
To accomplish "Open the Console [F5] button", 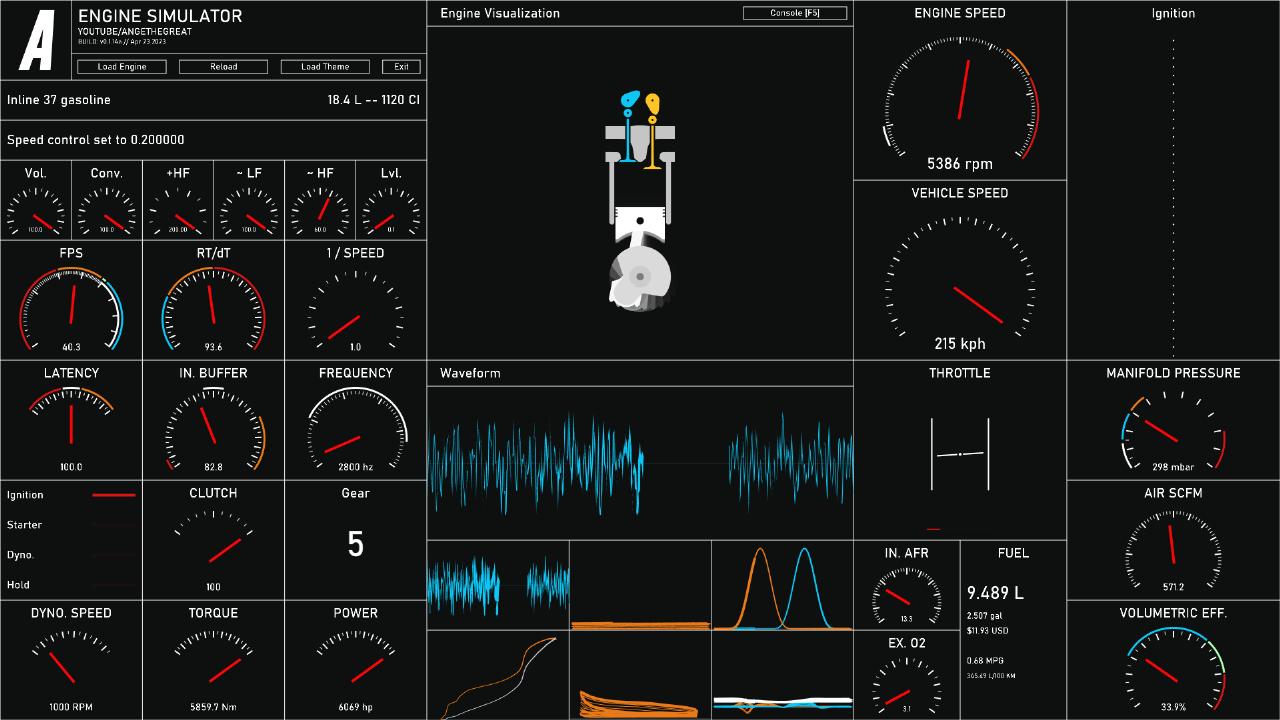I will 795,13.
